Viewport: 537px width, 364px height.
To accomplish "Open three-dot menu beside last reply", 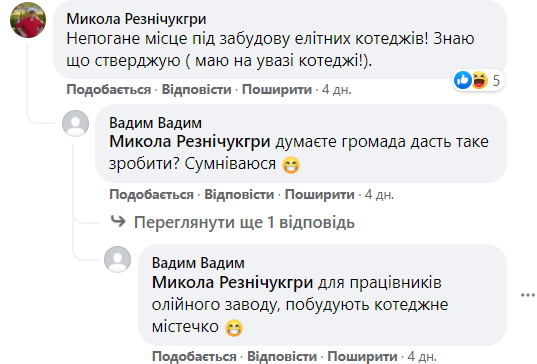I will pyautogui.click(x=528, y=295).
